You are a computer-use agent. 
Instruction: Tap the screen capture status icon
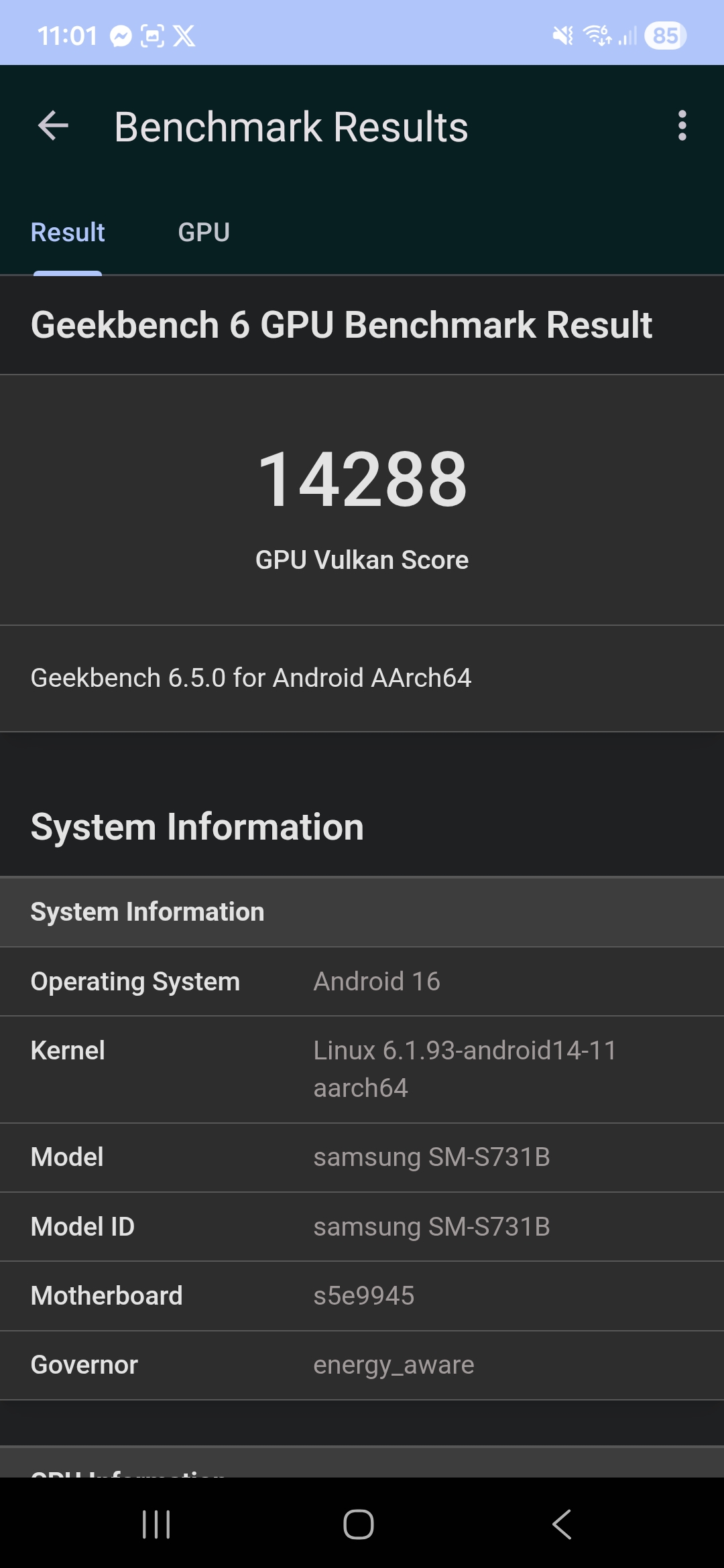(x=152, y=36)
